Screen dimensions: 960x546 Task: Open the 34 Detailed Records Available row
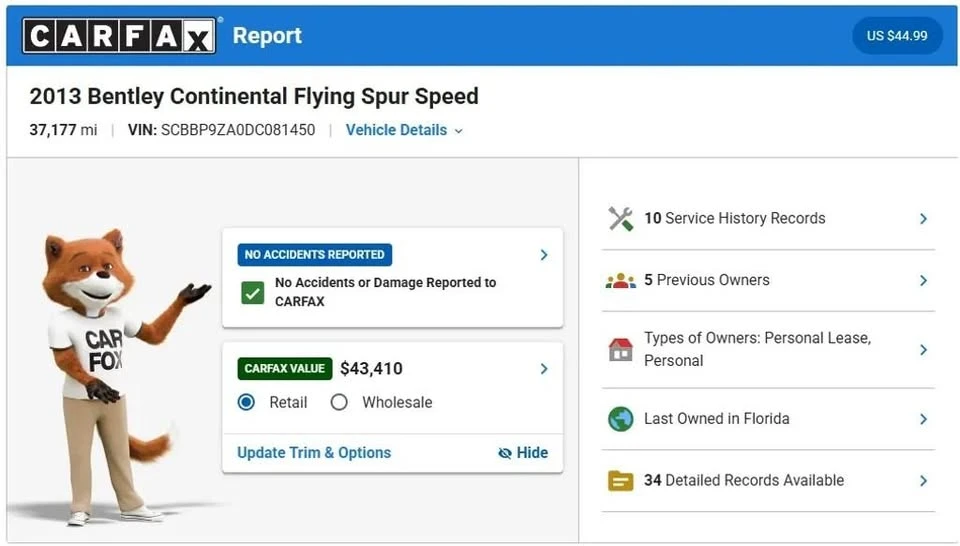tap(768, 481)
